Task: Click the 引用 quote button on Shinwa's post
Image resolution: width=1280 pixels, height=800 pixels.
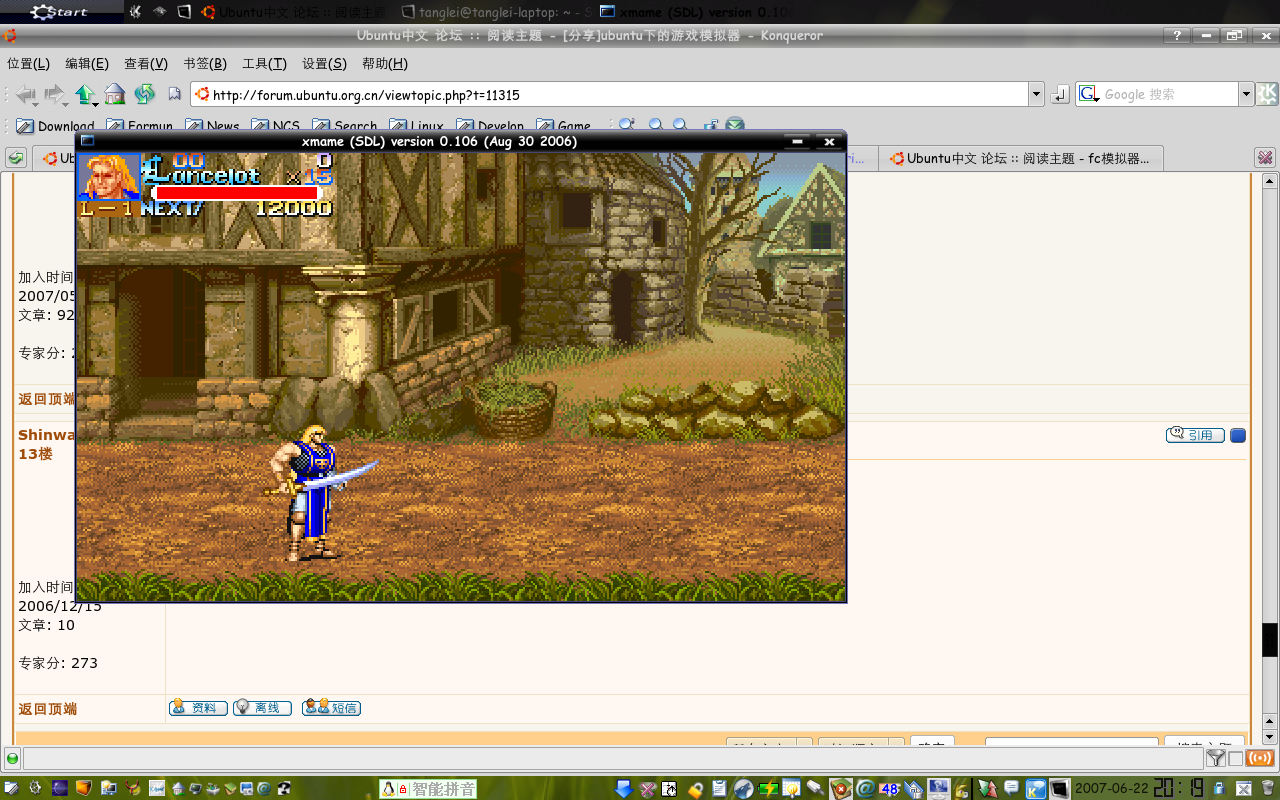Action: pos(1195,435)
